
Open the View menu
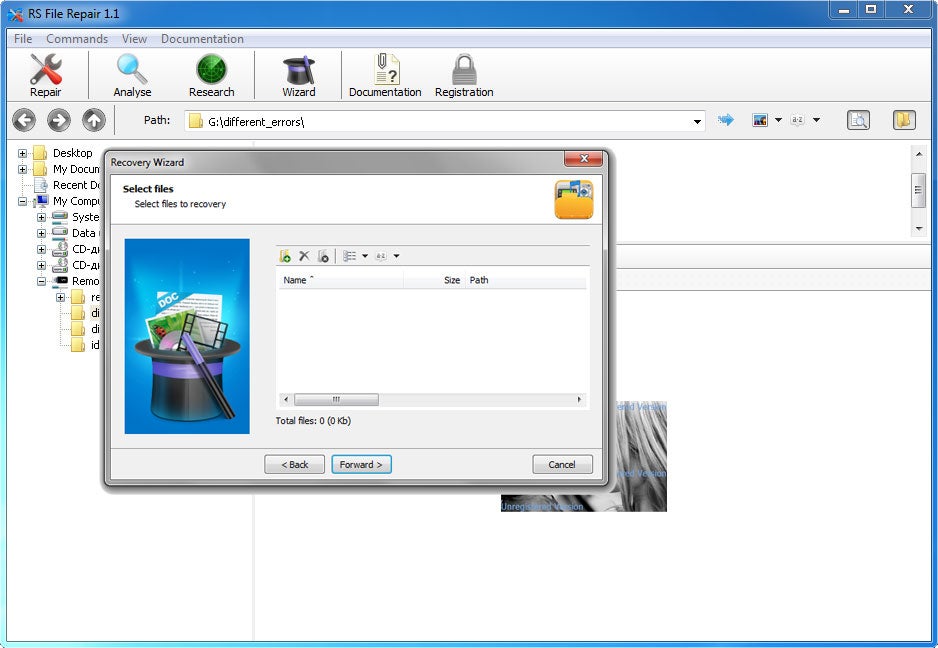[x=134, y=39]
